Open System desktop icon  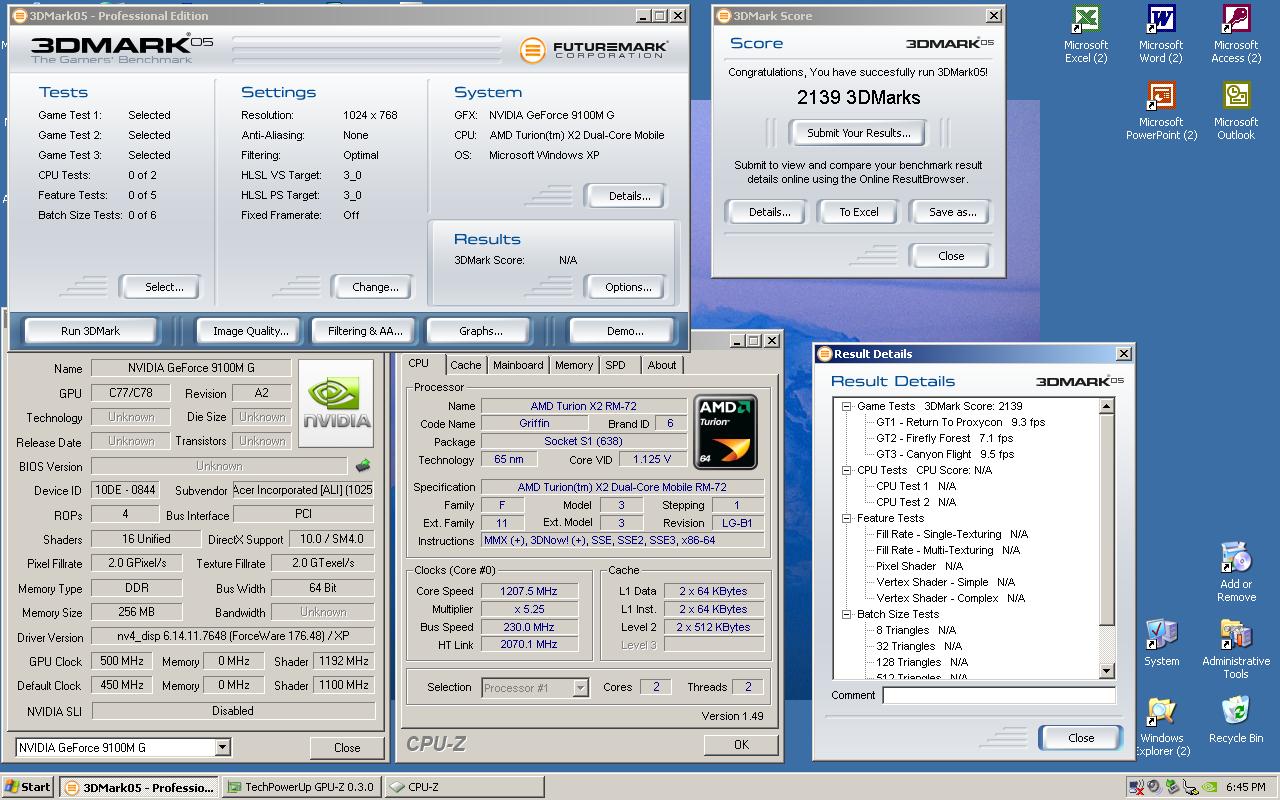coord(1161,642)
